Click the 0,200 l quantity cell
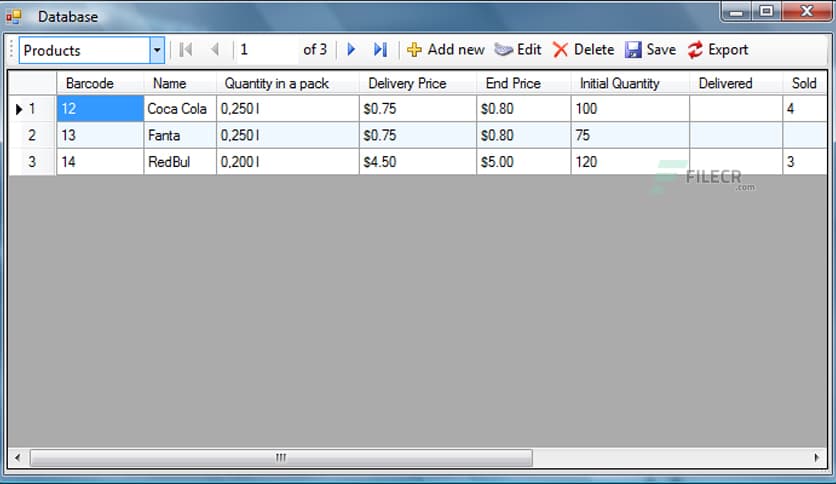The image size is (836, 484). tap(288, 162)
